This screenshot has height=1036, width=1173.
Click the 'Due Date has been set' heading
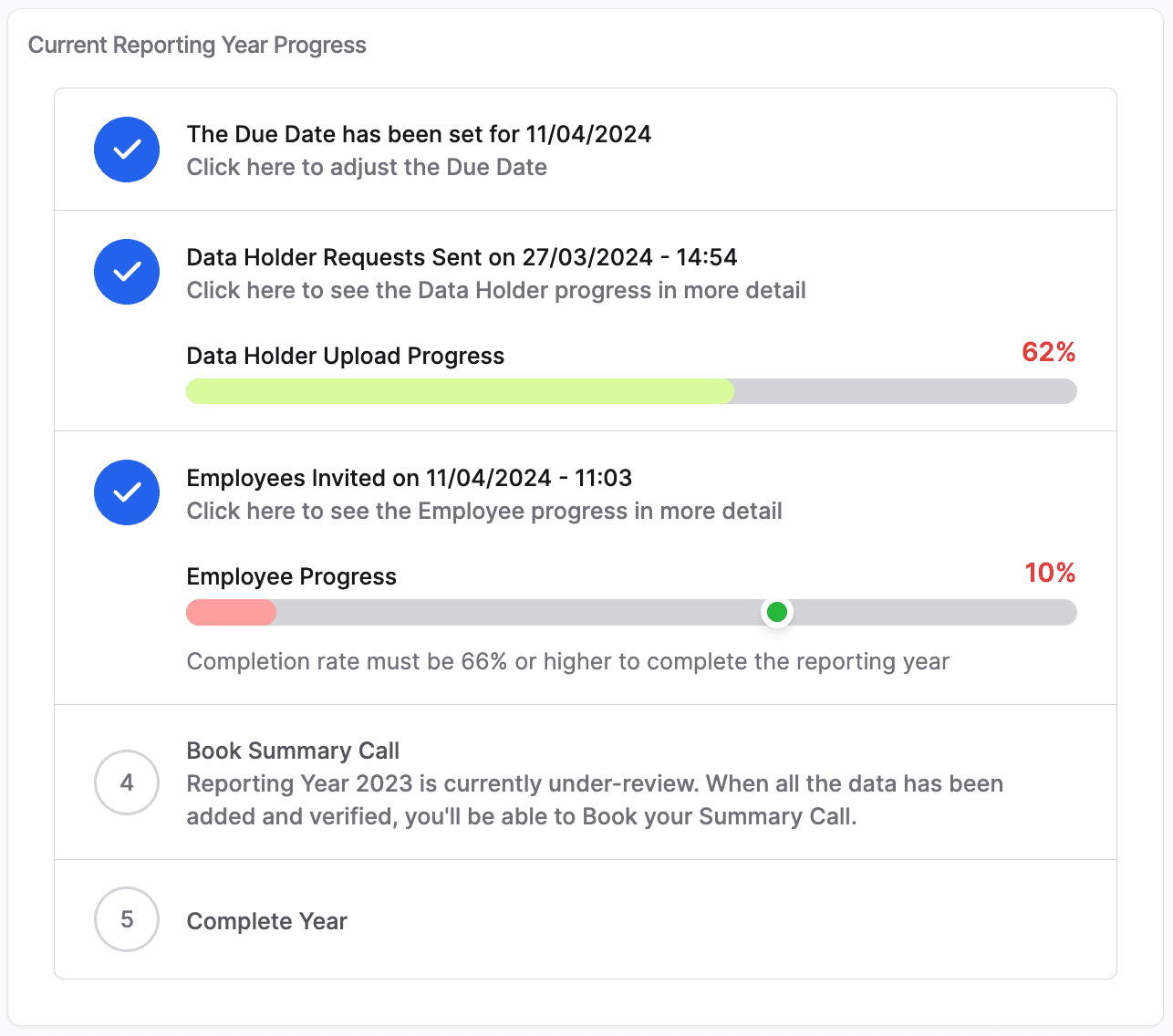419,135
